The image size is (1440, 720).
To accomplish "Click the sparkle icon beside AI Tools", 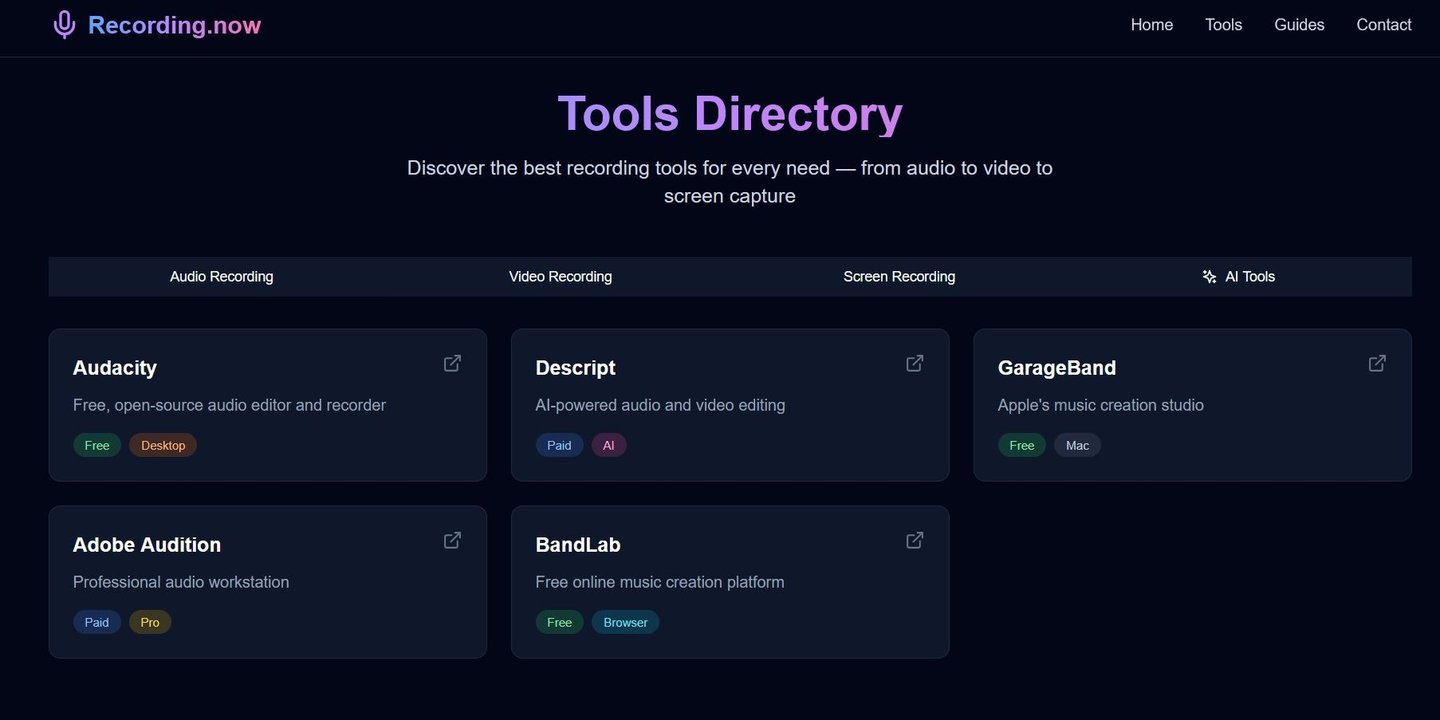I will click(1209, 277).
